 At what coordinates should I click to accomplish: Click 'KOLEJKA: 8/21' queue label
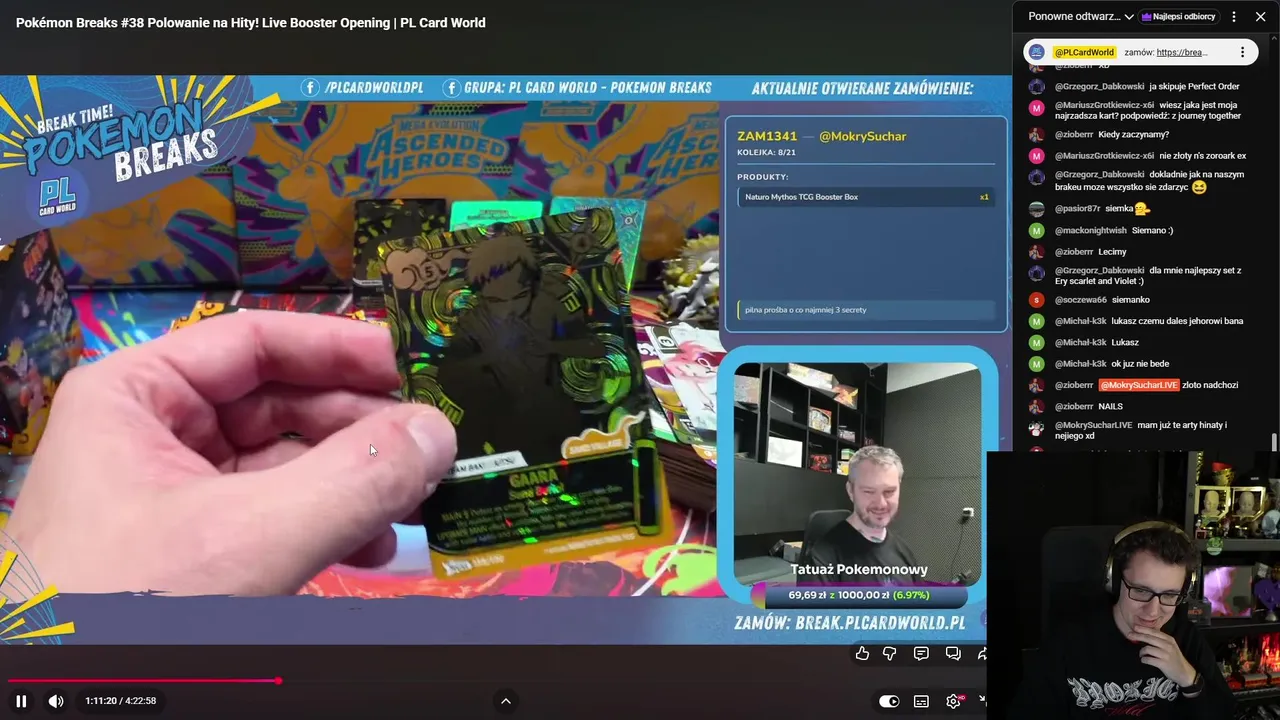tap(766, 153)
